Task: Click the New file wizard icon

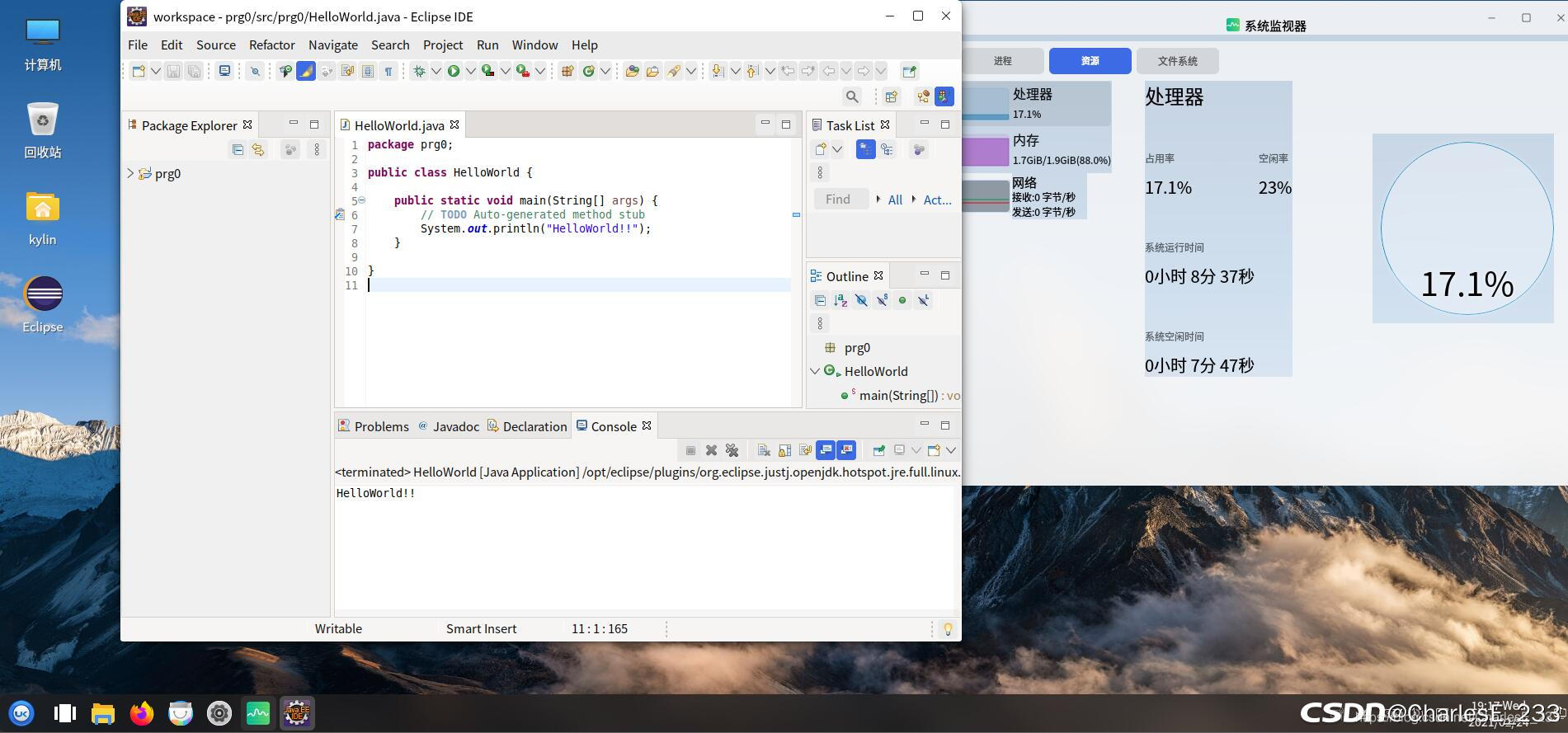Action: tap(139, 72)
